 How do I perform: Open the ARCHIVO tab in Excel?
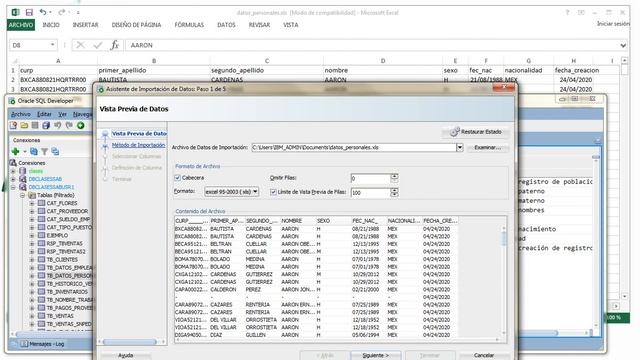tap(21, 25)
